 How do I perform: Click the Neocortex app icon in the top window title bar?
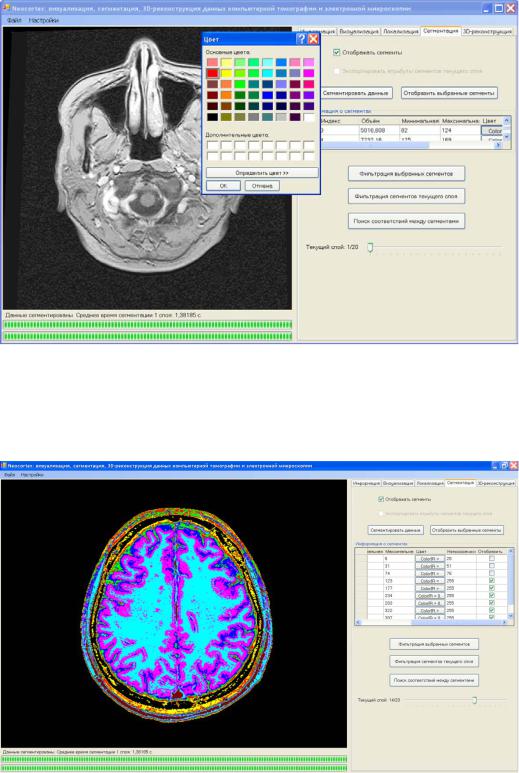pyautogui.click(x=7, y=8)
